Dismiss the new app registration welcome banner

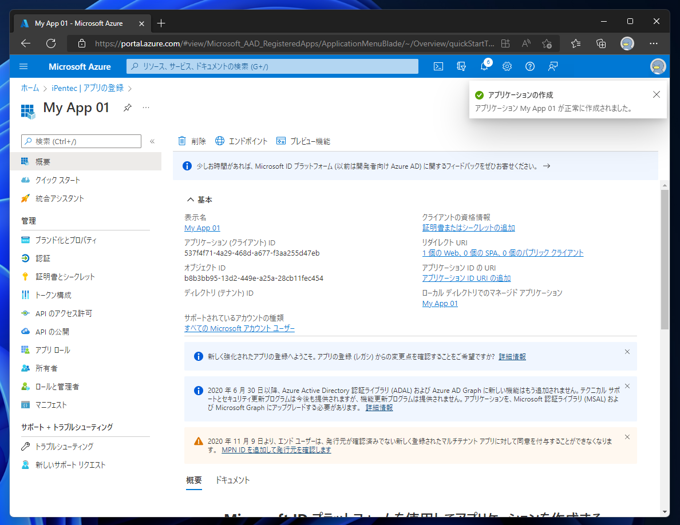[x=627, y=352]
